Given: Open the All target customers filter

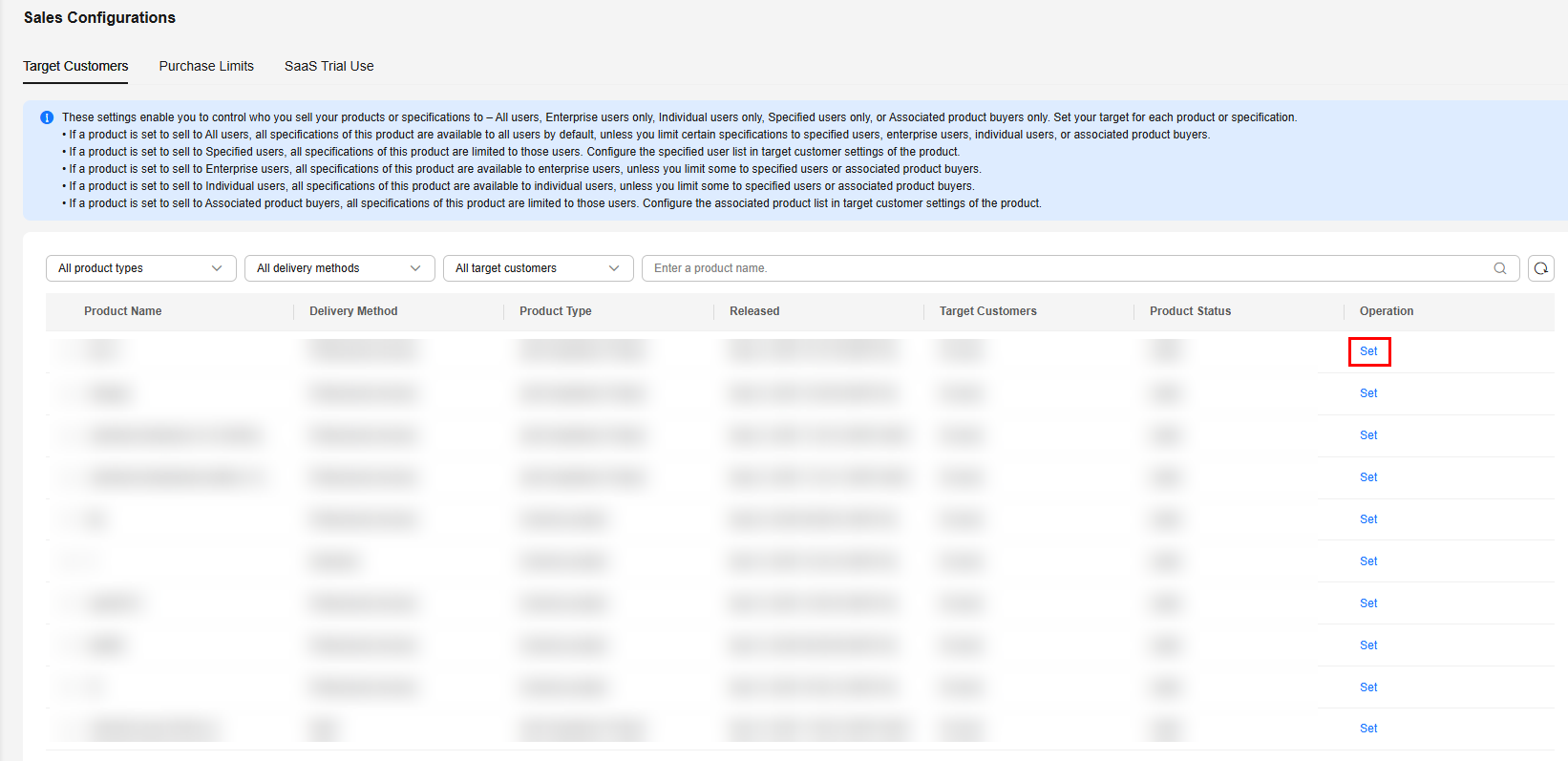Looking at the screenshot, I should point(538,268).
